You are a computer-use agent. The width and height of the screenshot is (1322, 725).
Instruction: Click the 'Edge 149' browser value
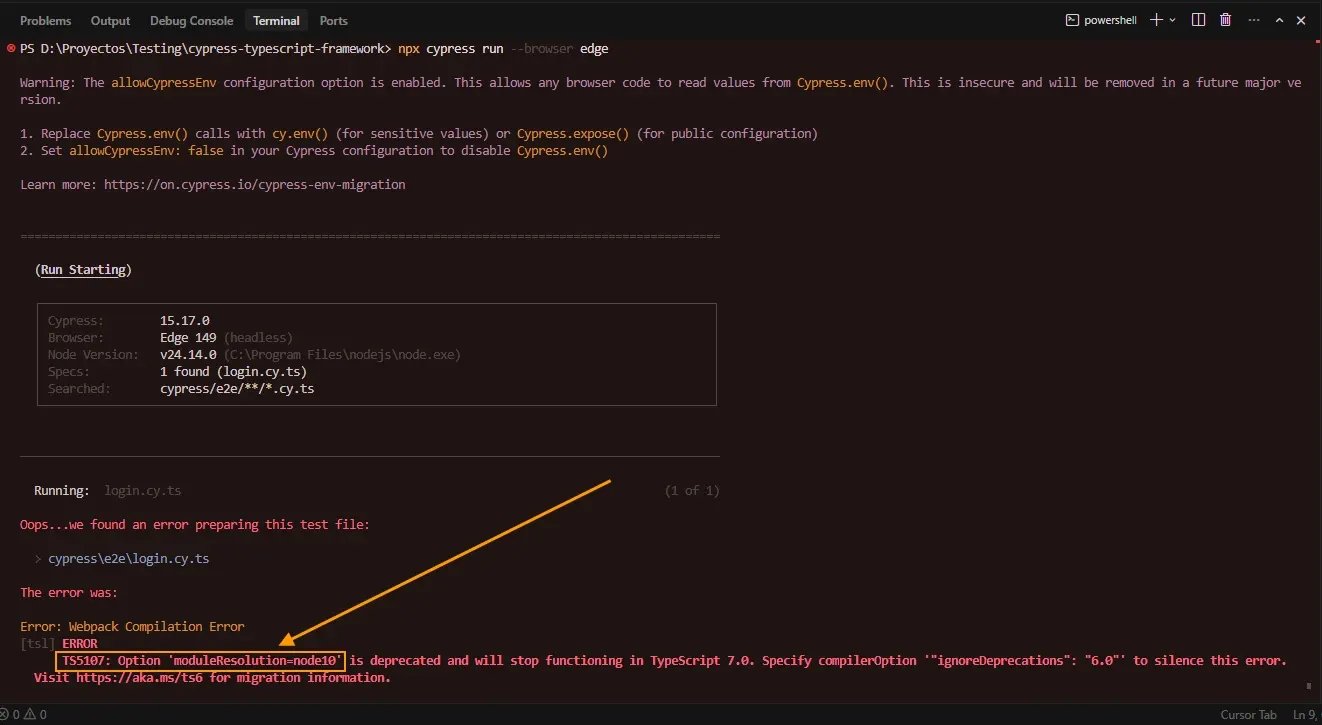[188, 338]
